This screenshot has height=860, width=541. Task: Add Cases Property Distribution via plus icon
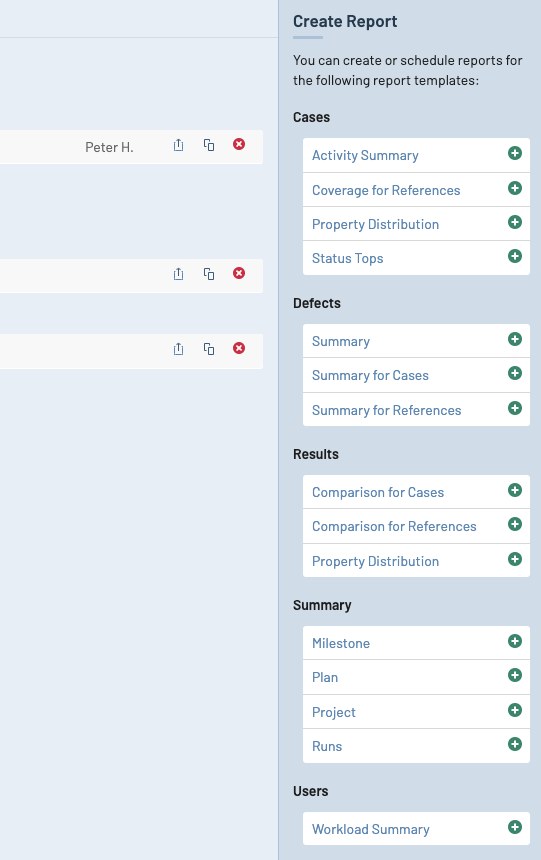point(515,222)
